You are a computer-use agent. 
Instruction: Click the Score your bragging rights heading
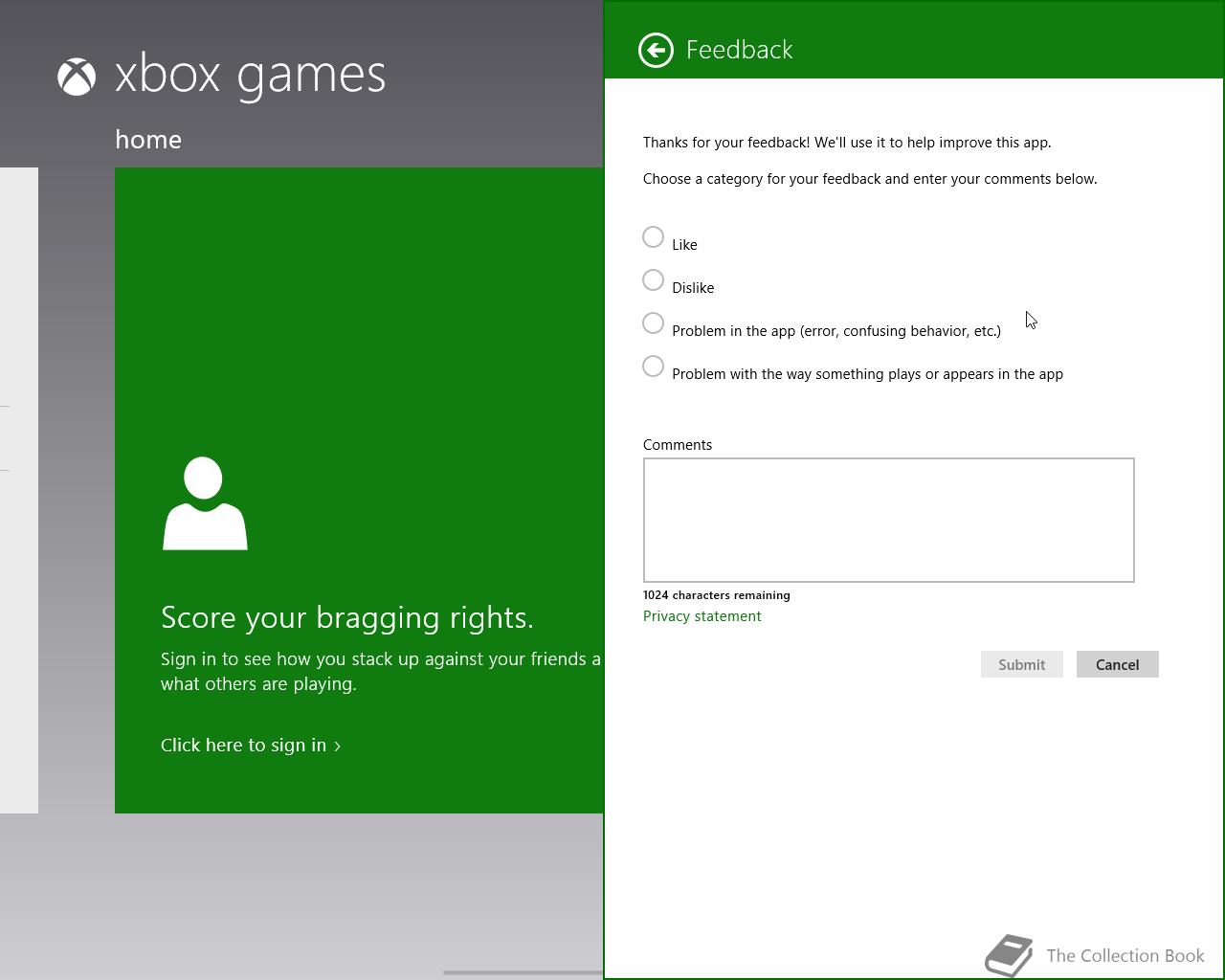point(347,617)
